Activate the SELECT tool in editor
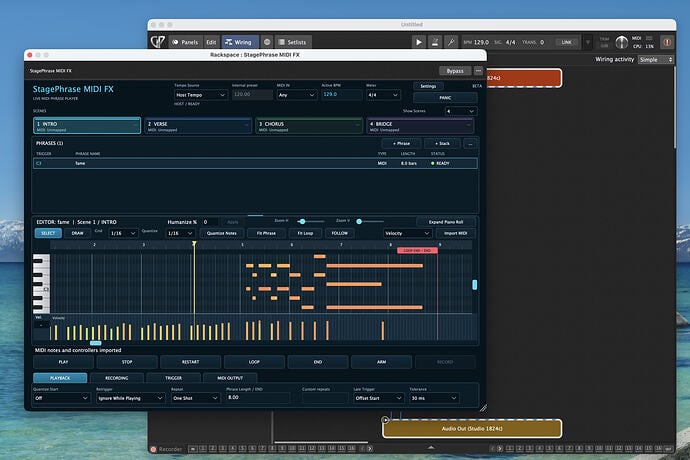This screenshot has width=690, height=460. [48, 233]
